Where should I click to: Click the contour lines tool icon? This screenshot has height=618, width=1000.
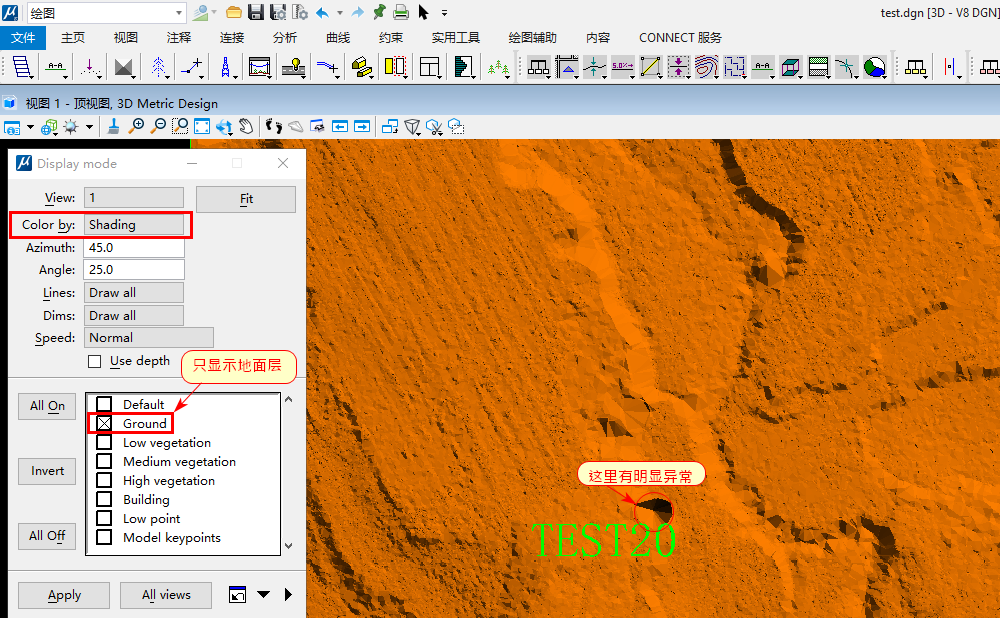click(x=707, y=67)
